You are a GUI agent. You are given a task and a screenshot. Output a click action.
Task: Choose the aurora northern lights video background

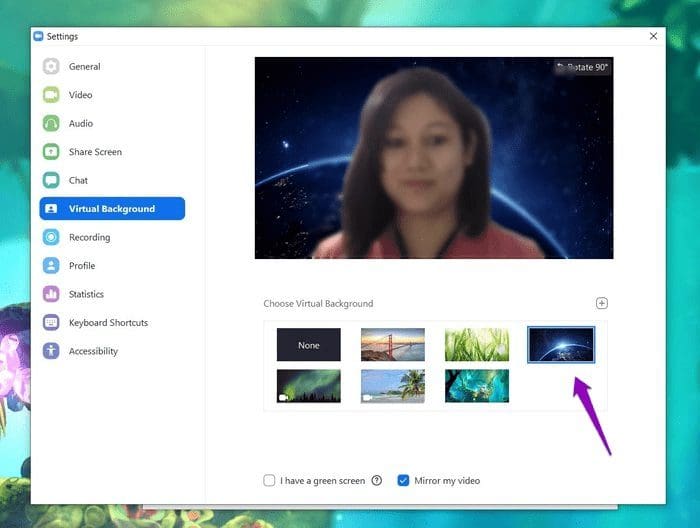[x=308, y=386]
